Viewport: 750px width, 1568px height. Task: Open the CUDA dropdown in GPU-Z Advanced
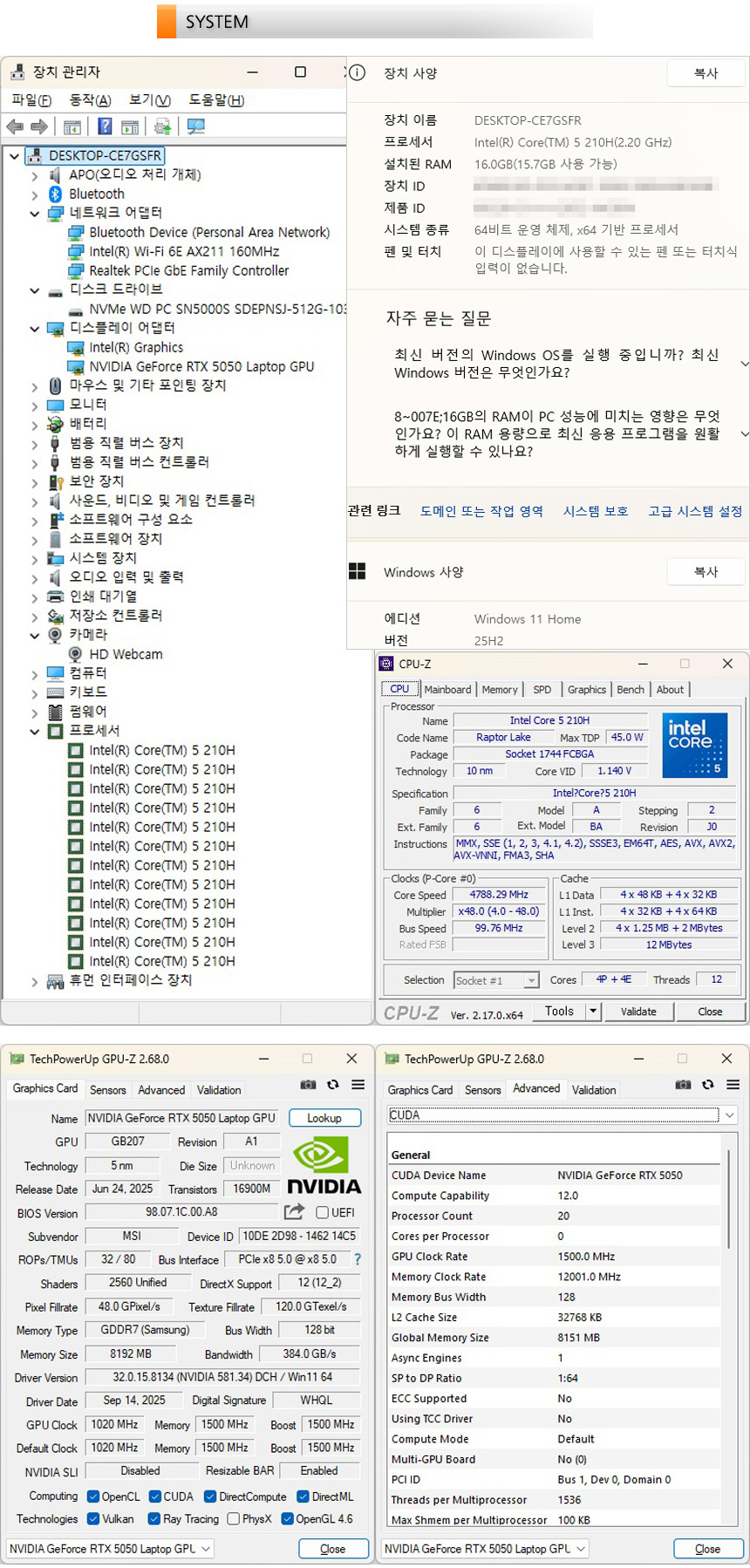[729, 1115]
